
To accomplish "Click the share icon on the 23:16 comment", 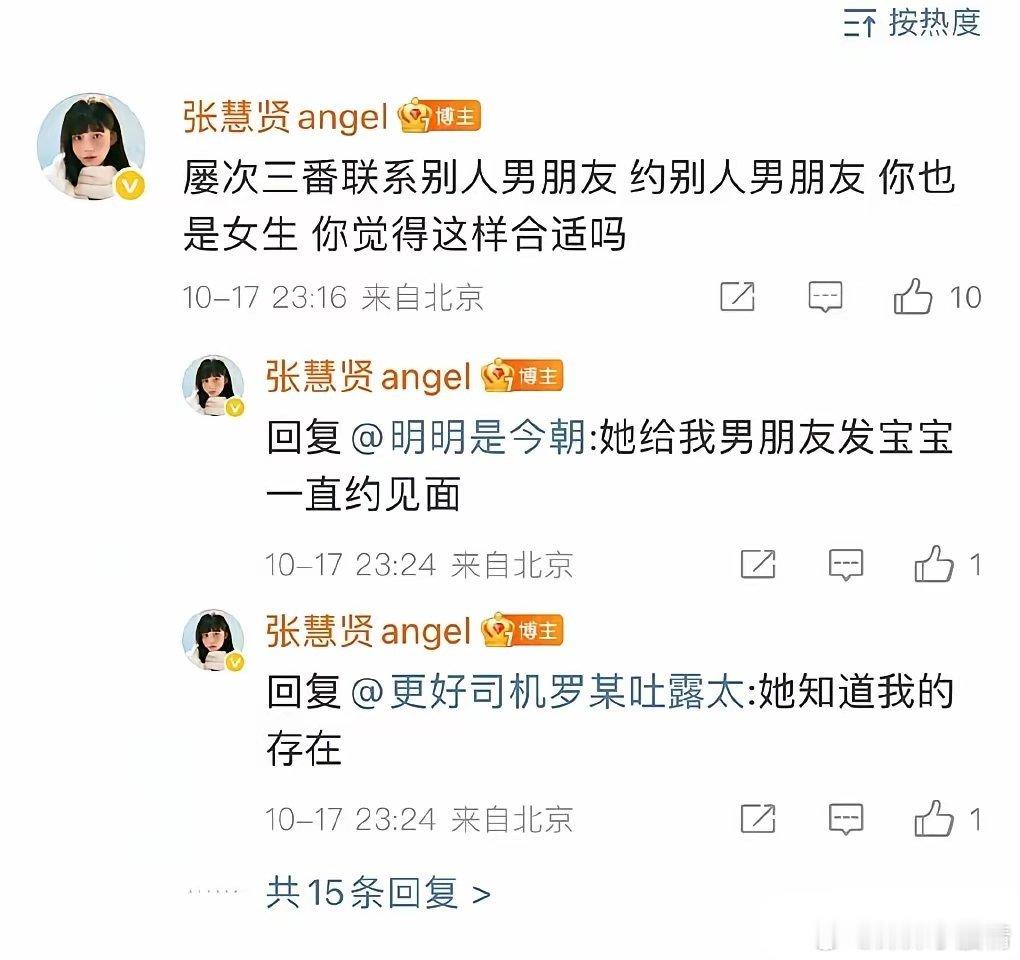I will point(738,297).
